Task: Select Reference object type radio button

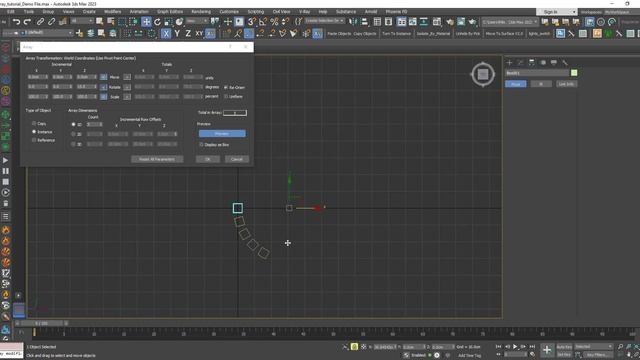Action: click(34, 140)
